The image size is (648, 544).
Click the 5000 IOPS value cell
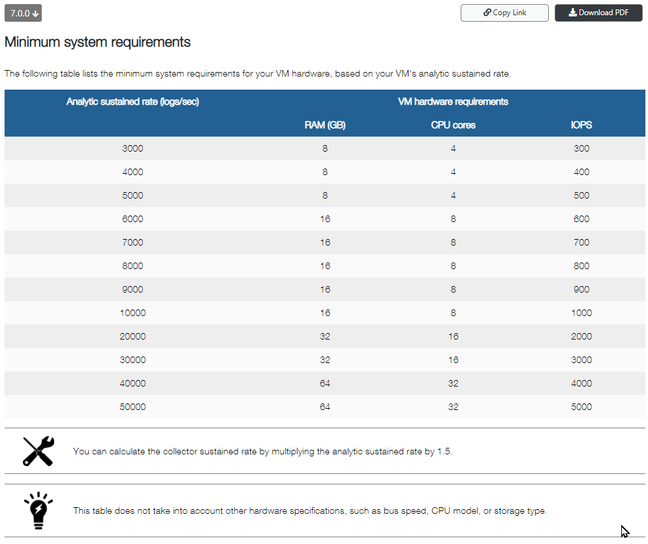pyautogui.click(x=581, y=407)
